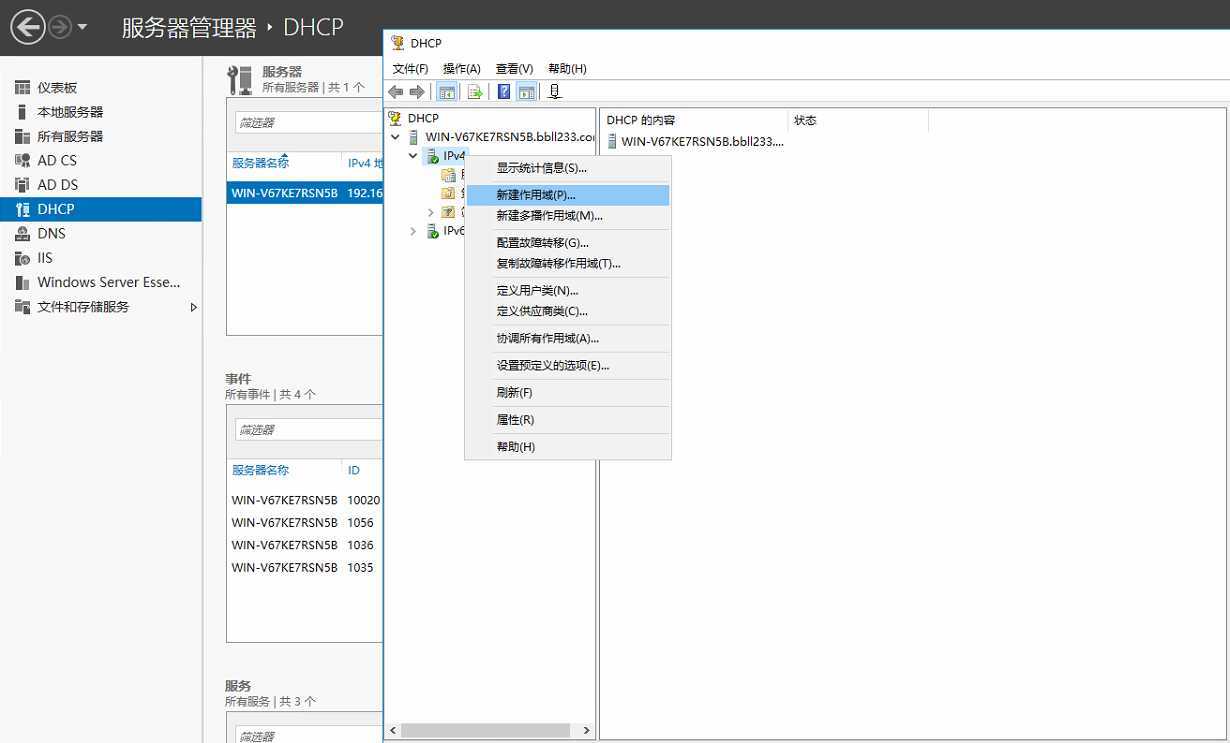This screenshot has width=1230, height=743.
Task: Expand the IPv6 tree node
Action: coord(413,231)
